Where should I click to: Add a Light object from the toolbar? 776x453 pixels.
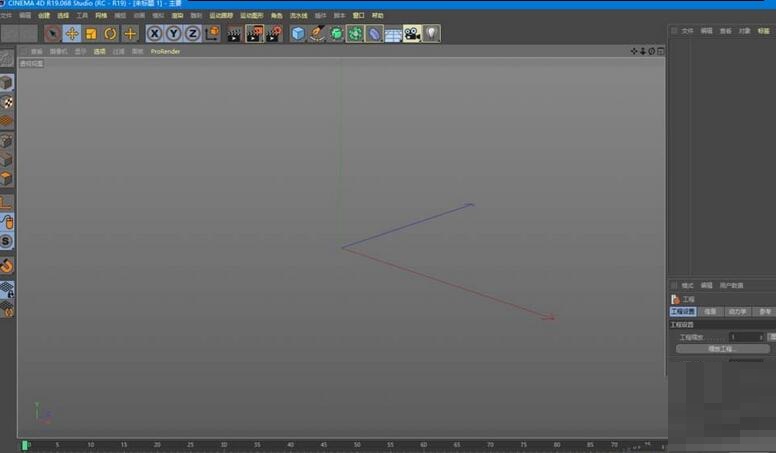point(431,34)
